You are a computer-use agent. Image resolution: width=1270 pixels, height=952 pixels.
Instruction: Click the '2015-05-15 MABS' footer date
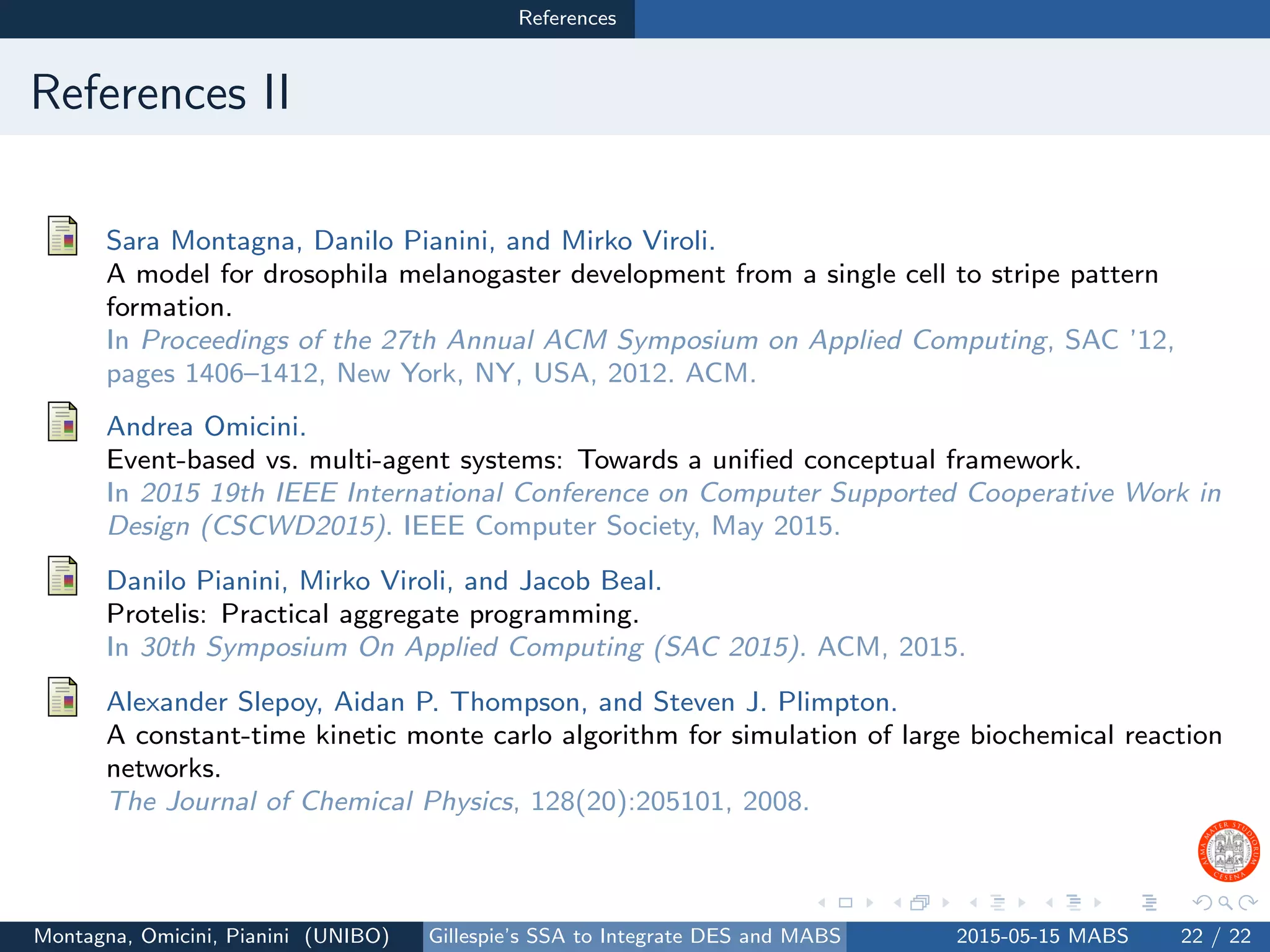click(1042, 936)
